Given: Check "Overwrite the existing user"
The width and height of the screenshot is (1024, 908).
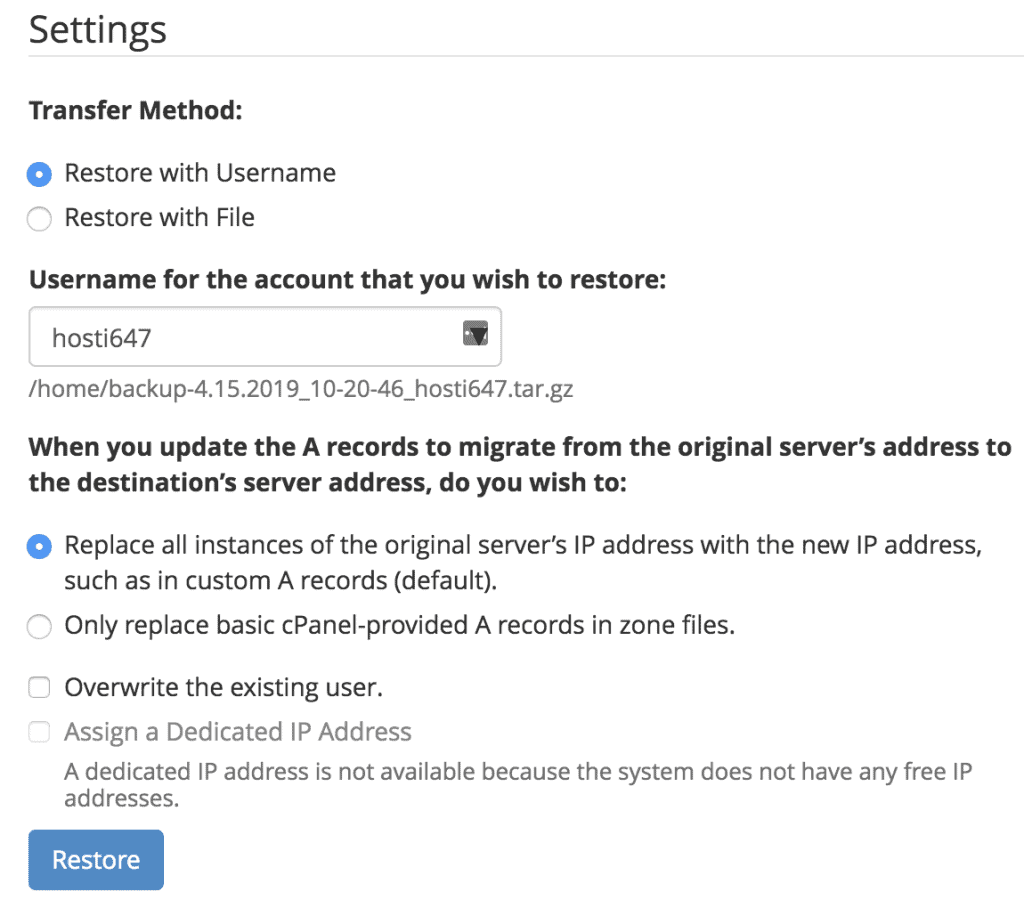Looking at the screenshot, I should (38, 687).
